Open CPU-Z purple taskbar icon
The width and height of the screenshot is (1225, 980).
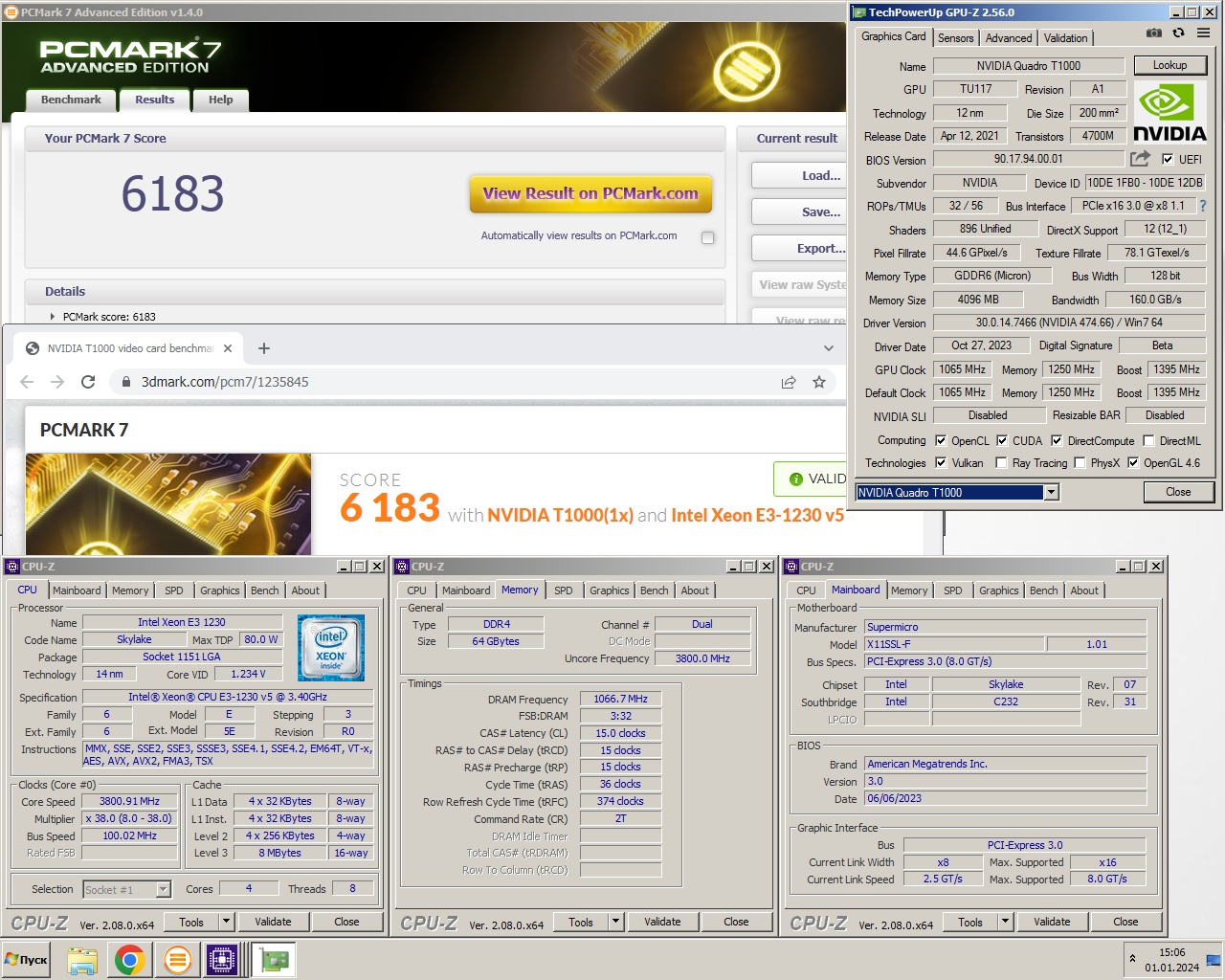click(222, 960)
